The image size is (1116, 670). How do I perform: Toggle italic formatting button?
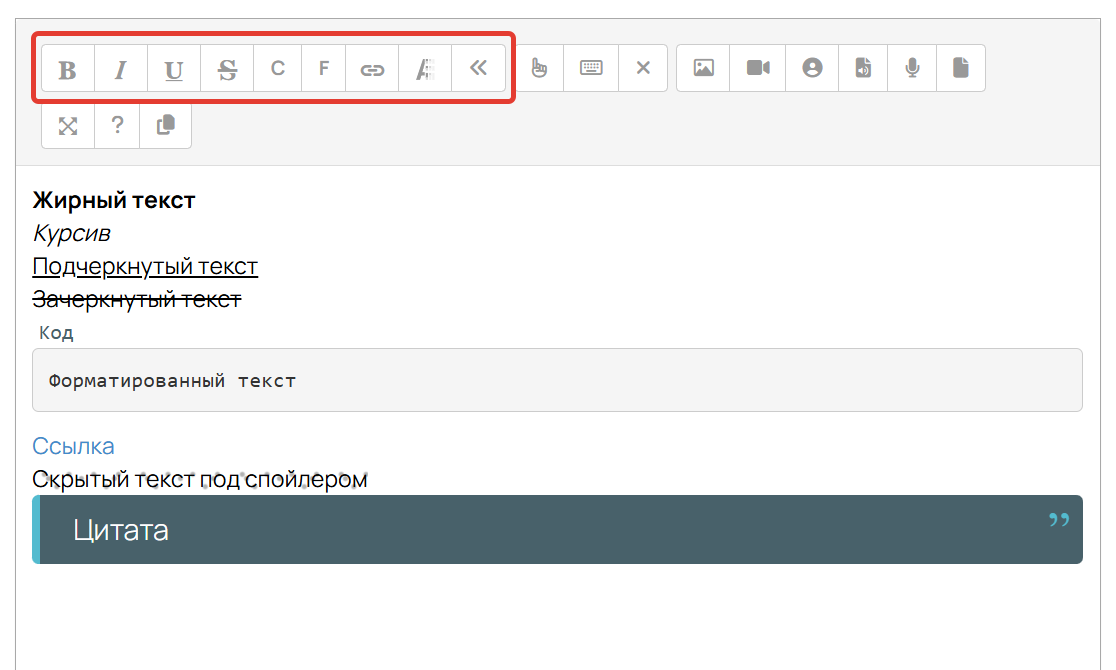coord(121,68)
